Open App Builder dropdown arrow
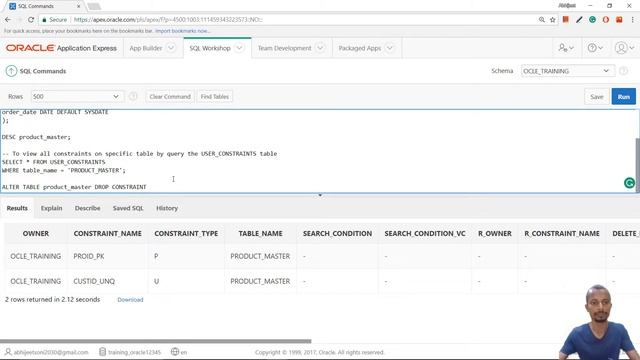 (171, 48)
